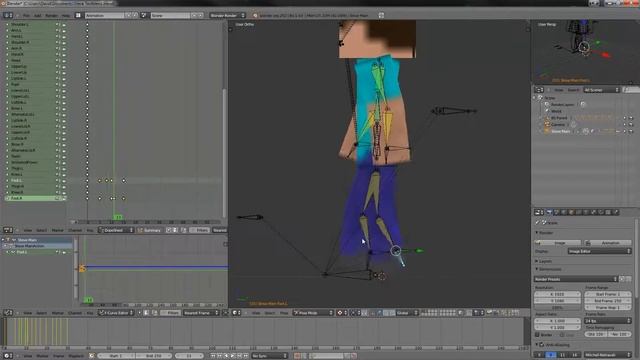Toggle lock on Shoulder.L channel
640x360 pixels.
pos(64,24)
